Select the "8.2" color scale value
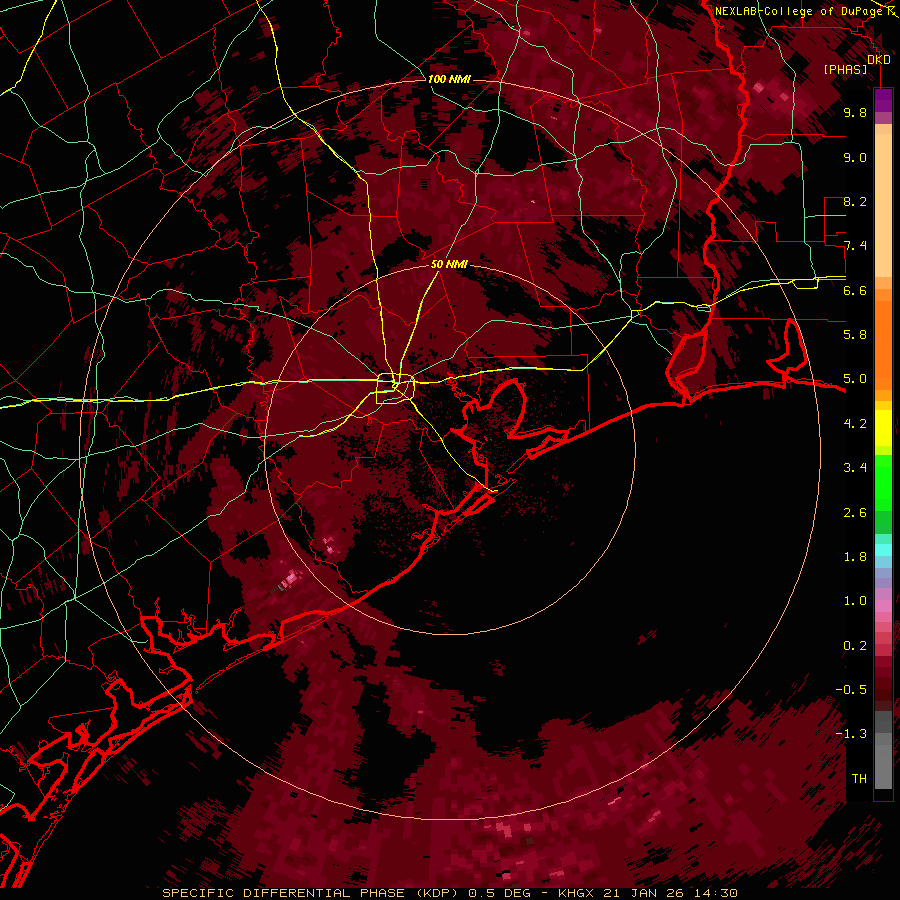Image resolution: width=900 pixels, height=900 pixels. 855,201
